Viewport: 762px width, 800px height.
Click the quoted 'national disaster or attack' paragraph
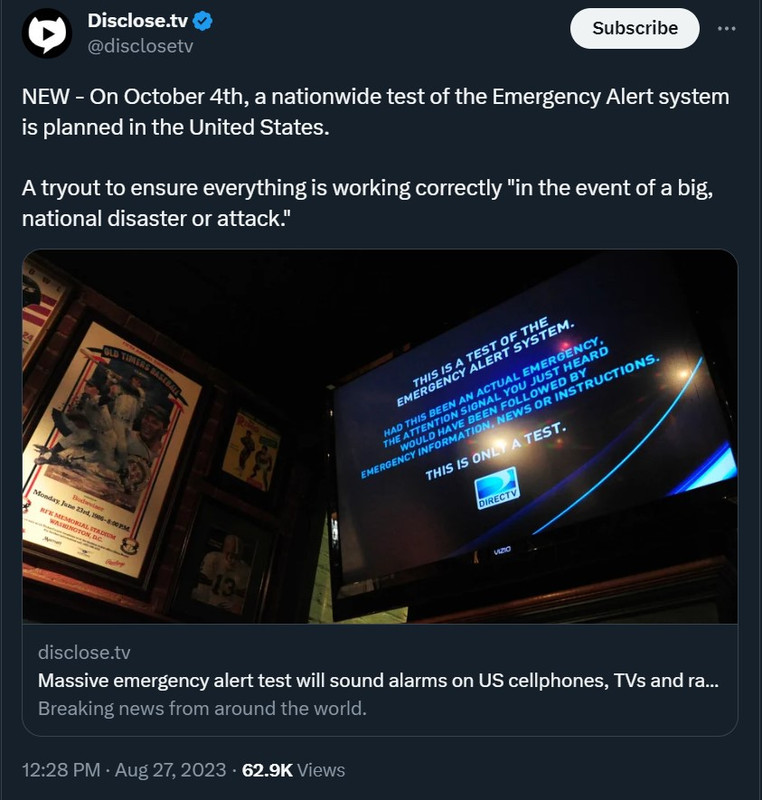pos(367,203)
